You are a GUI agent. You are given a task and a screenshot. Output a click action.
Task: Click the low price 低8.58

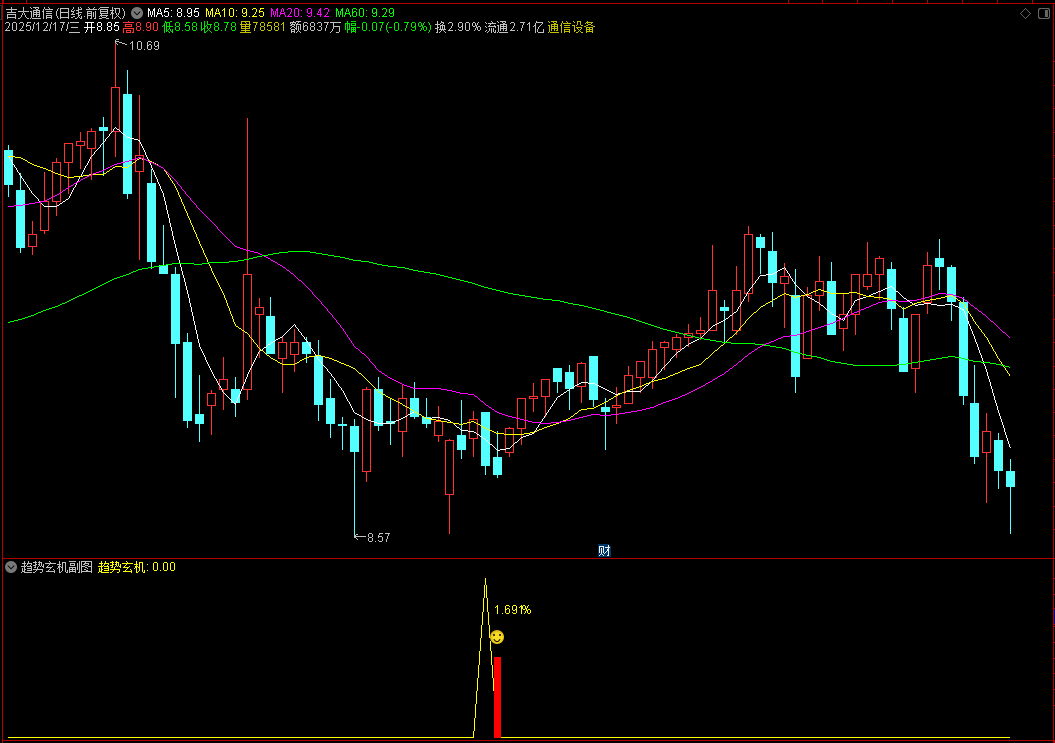[x=180, y=28]
